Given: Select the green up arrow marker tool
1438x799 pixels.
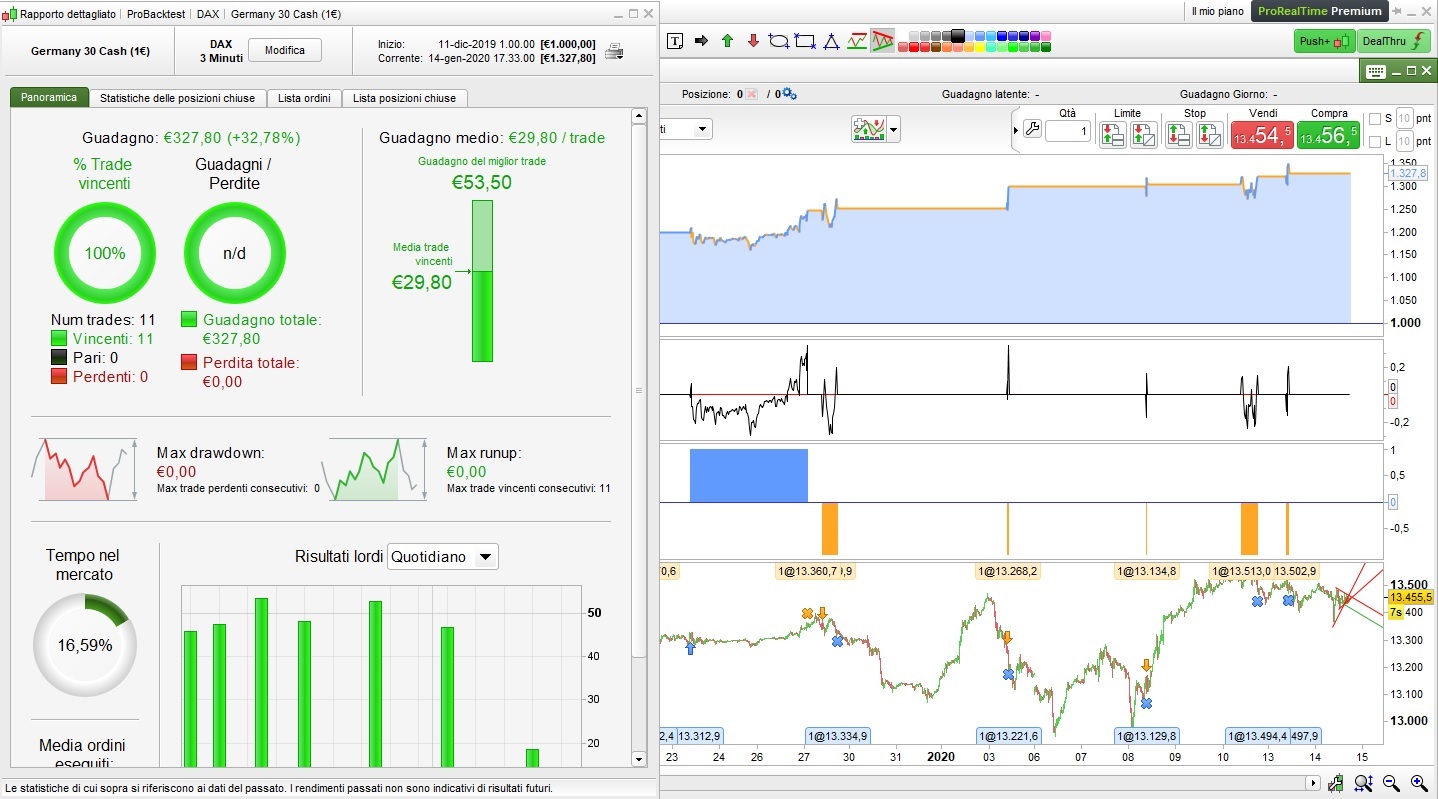Looking at the screenshot, I should (x=727, y=41).
